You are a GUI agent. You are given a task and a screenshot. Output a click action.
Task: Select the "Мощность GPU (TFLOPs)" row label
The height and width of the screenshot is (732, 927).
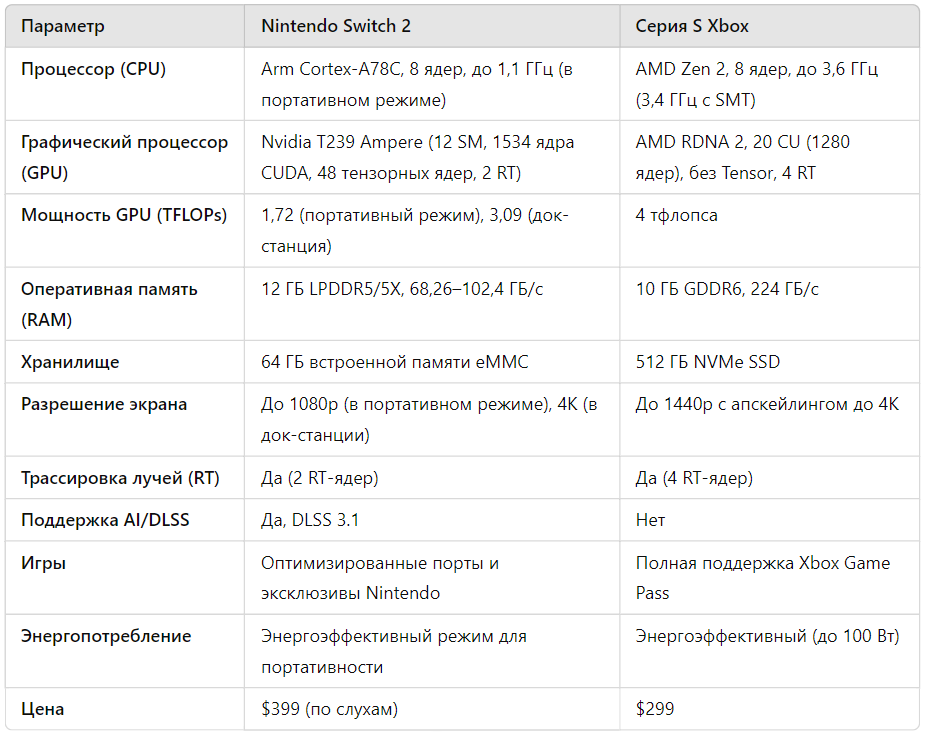click(123, 215)
